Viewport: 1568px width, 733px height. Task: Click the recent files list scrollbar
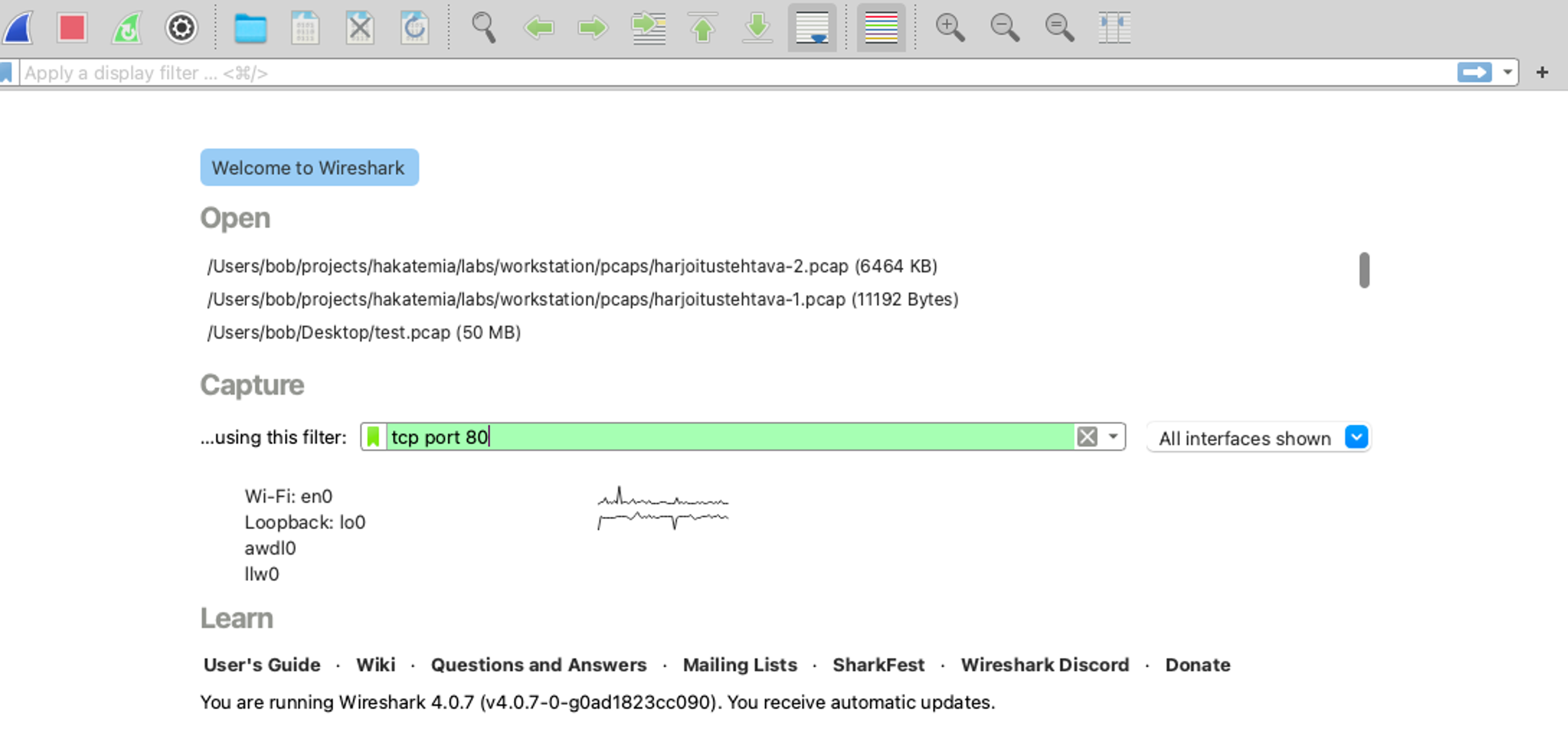coord(1364,270)
